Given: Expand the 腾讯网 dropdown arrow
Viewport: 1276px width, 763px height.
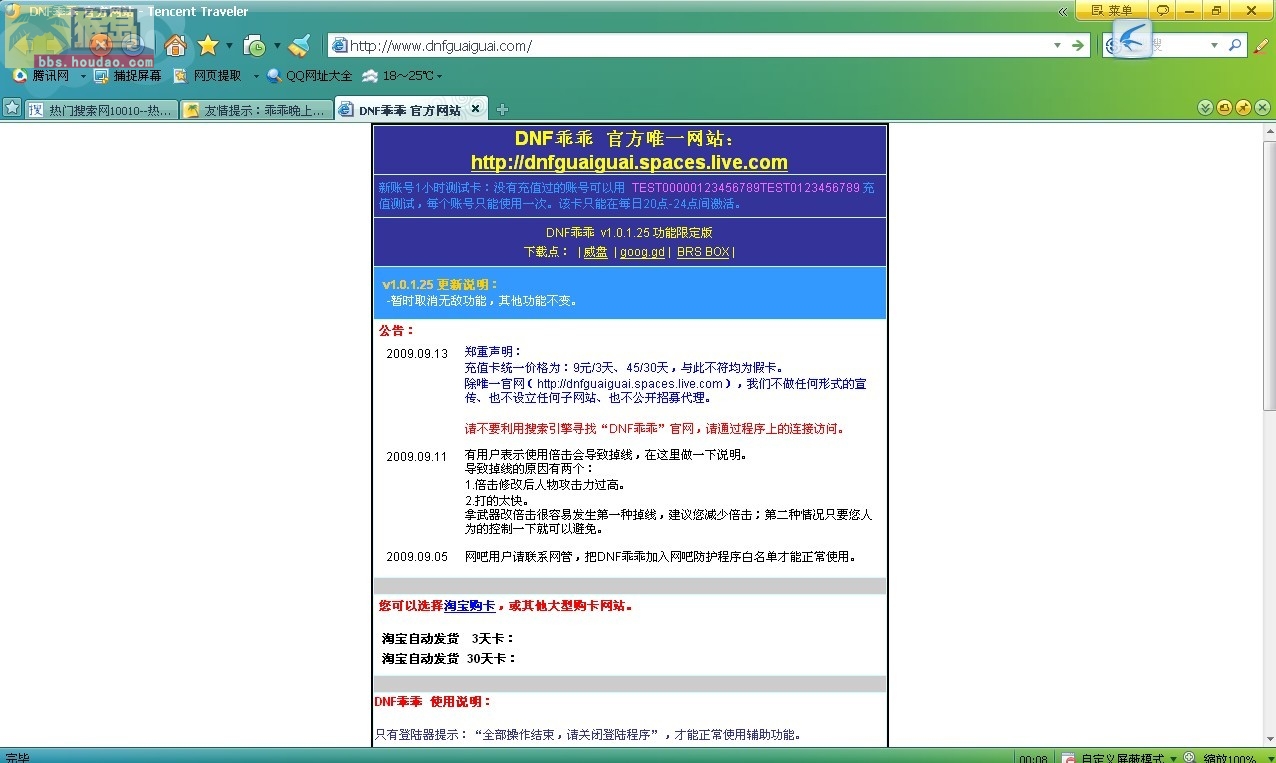Looking at the screenshot, I should [83, 75].
